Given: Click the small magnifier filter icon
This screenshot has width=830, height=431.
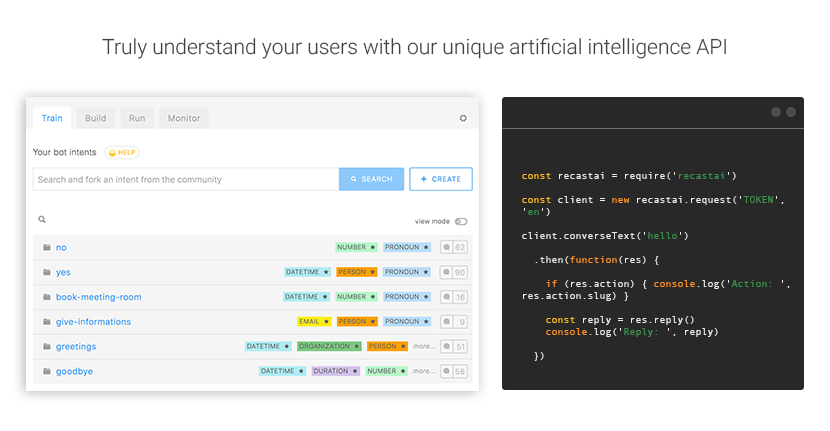Looking at the screenshot, I should point(42,219).
